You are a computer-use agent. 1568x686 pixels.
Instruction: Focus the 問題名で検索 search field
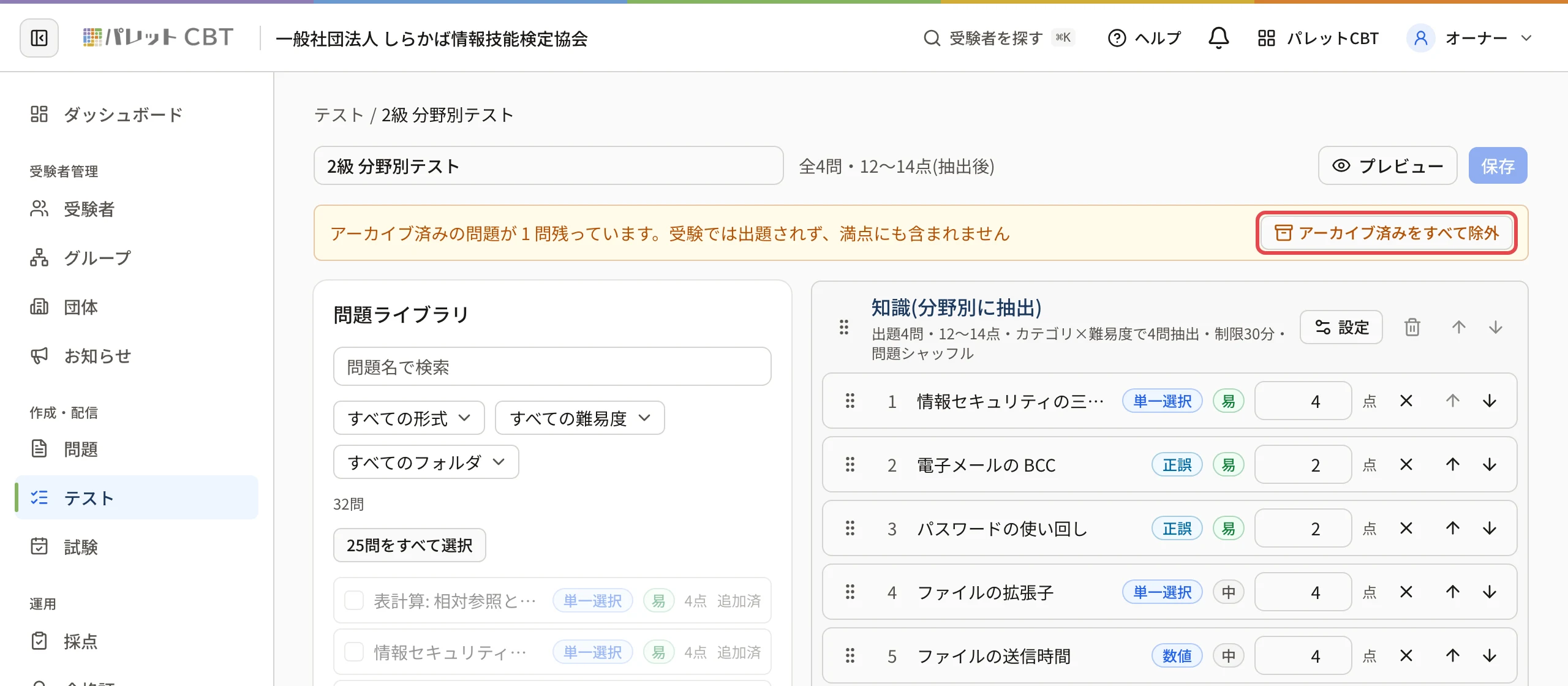(552, 367)
